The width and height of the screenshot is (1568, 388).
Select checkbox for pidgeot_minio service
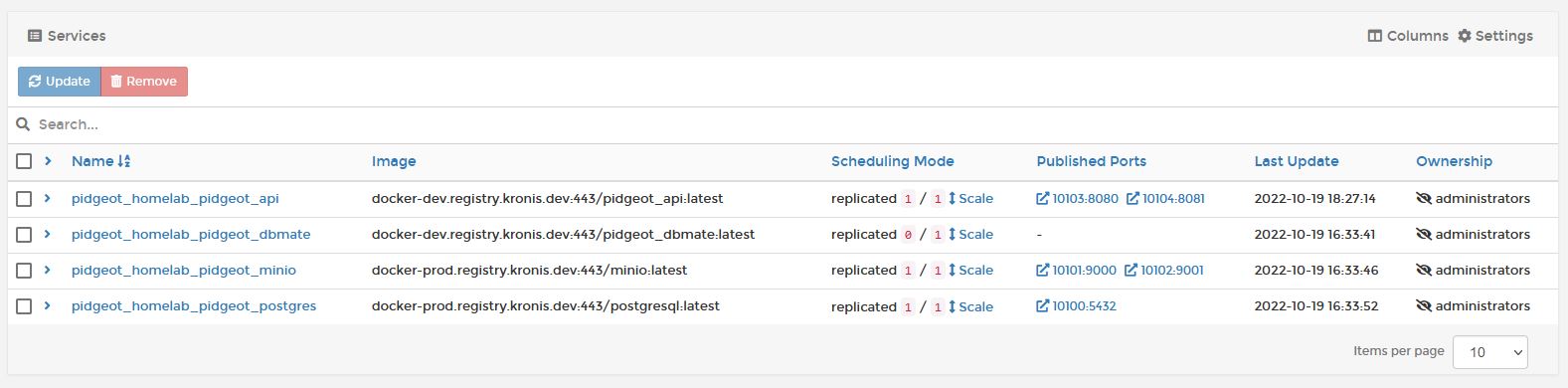pyautogui.click(x=24, y=271)
